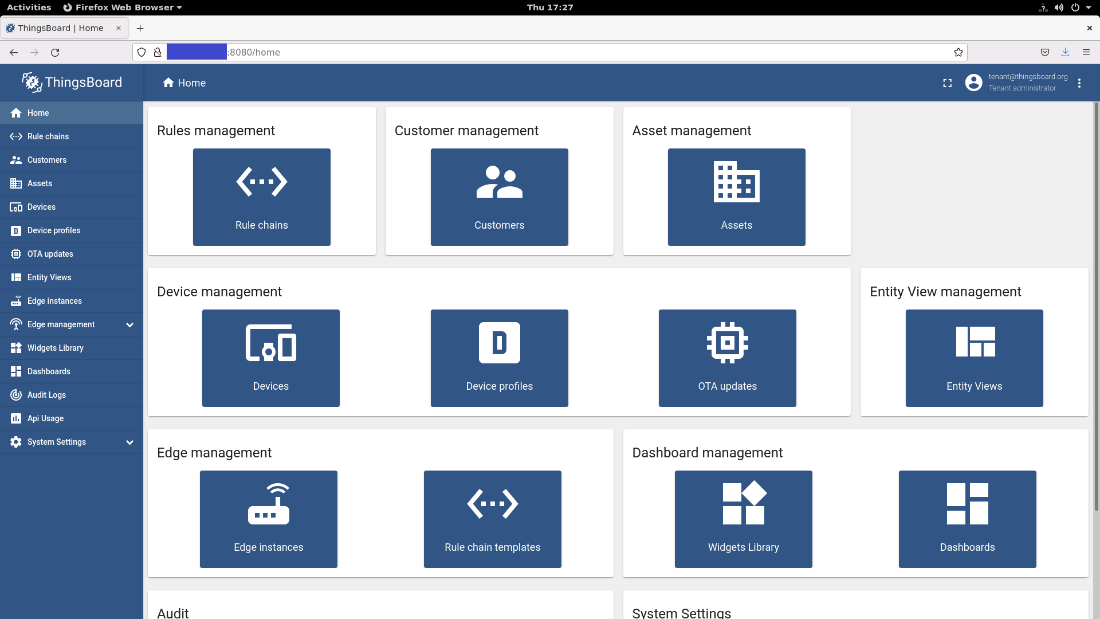This screenshot has width=1100, height=619.
Task: Open the OTA updates card
Action: click(727, 358)
